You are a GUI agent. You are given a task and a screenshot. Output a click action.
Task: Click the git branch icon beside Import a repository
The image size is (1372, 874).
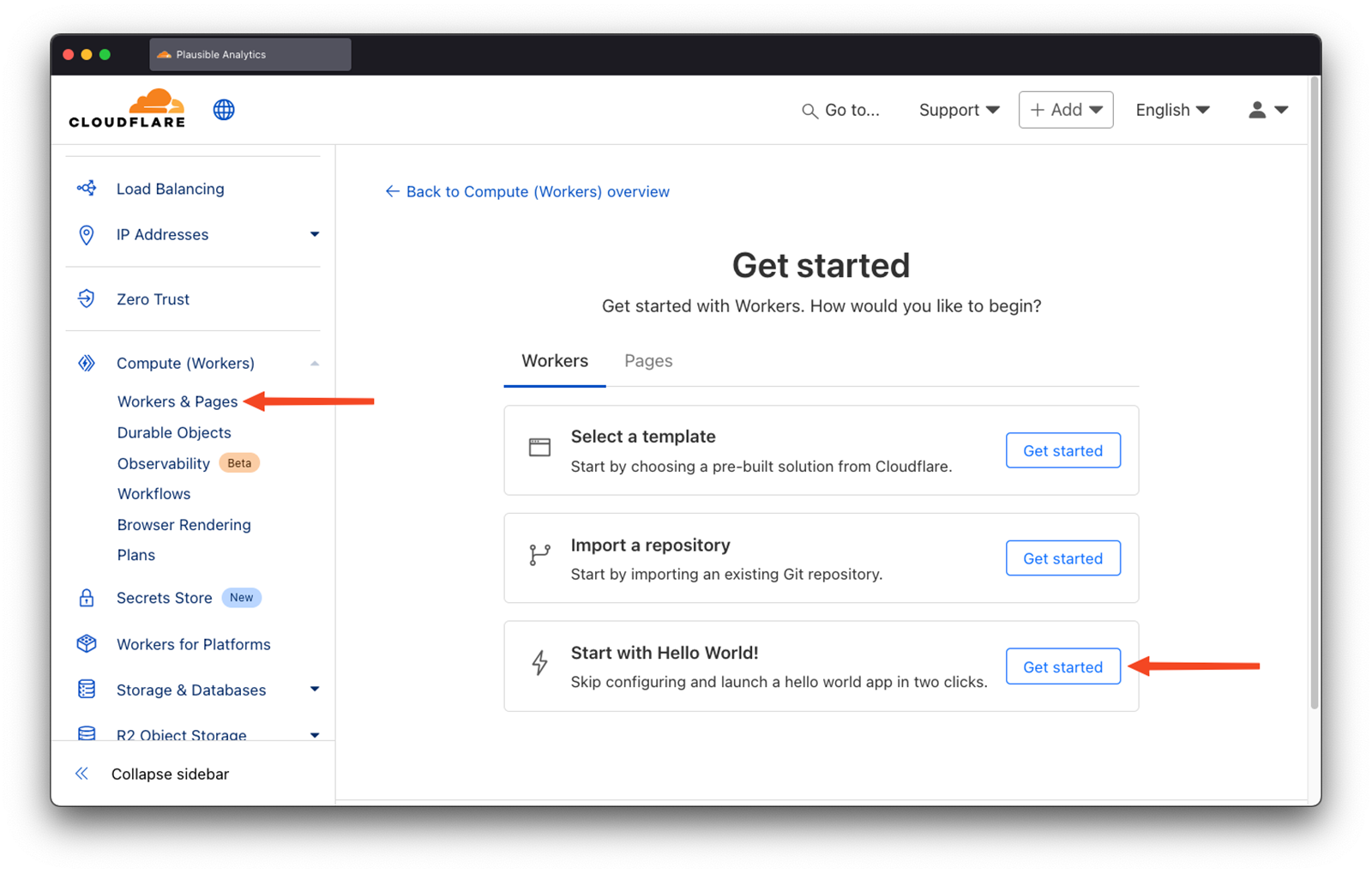click(539, 555)
